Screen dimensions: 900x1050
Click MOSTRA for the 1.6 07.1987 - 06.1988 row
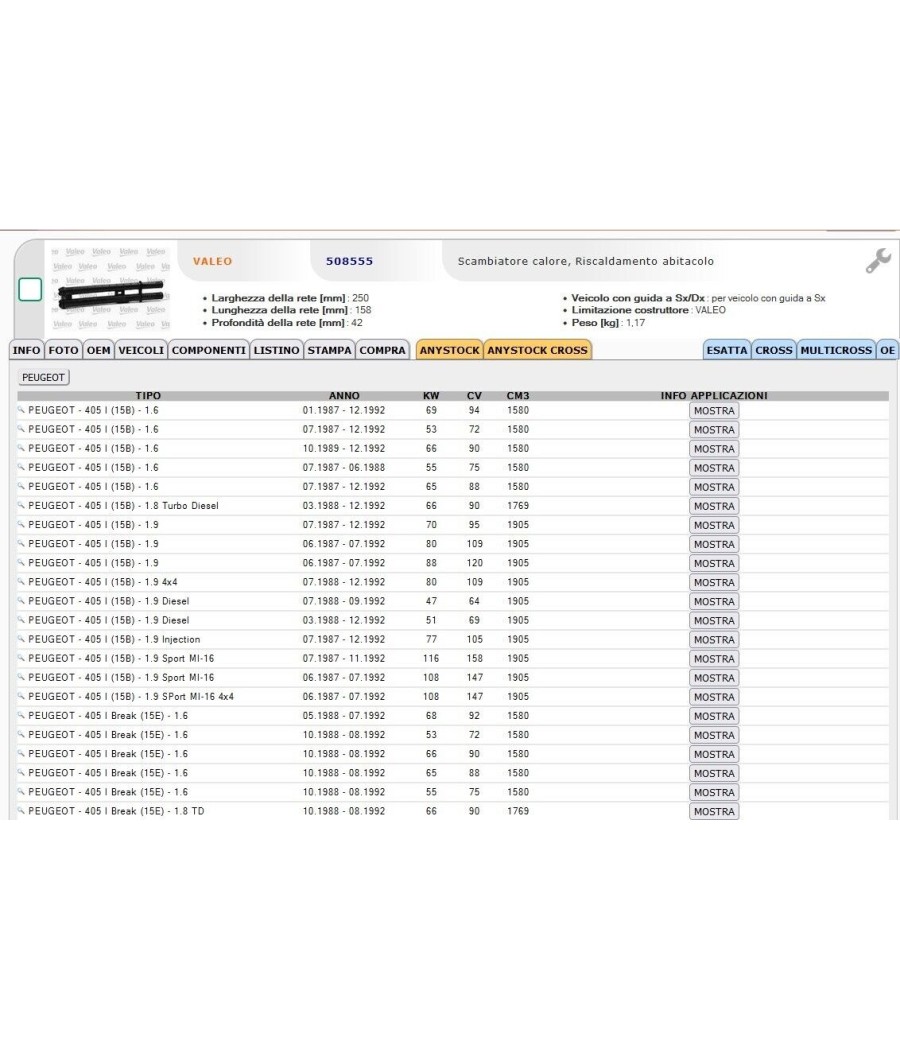click(x=714, y=468)
